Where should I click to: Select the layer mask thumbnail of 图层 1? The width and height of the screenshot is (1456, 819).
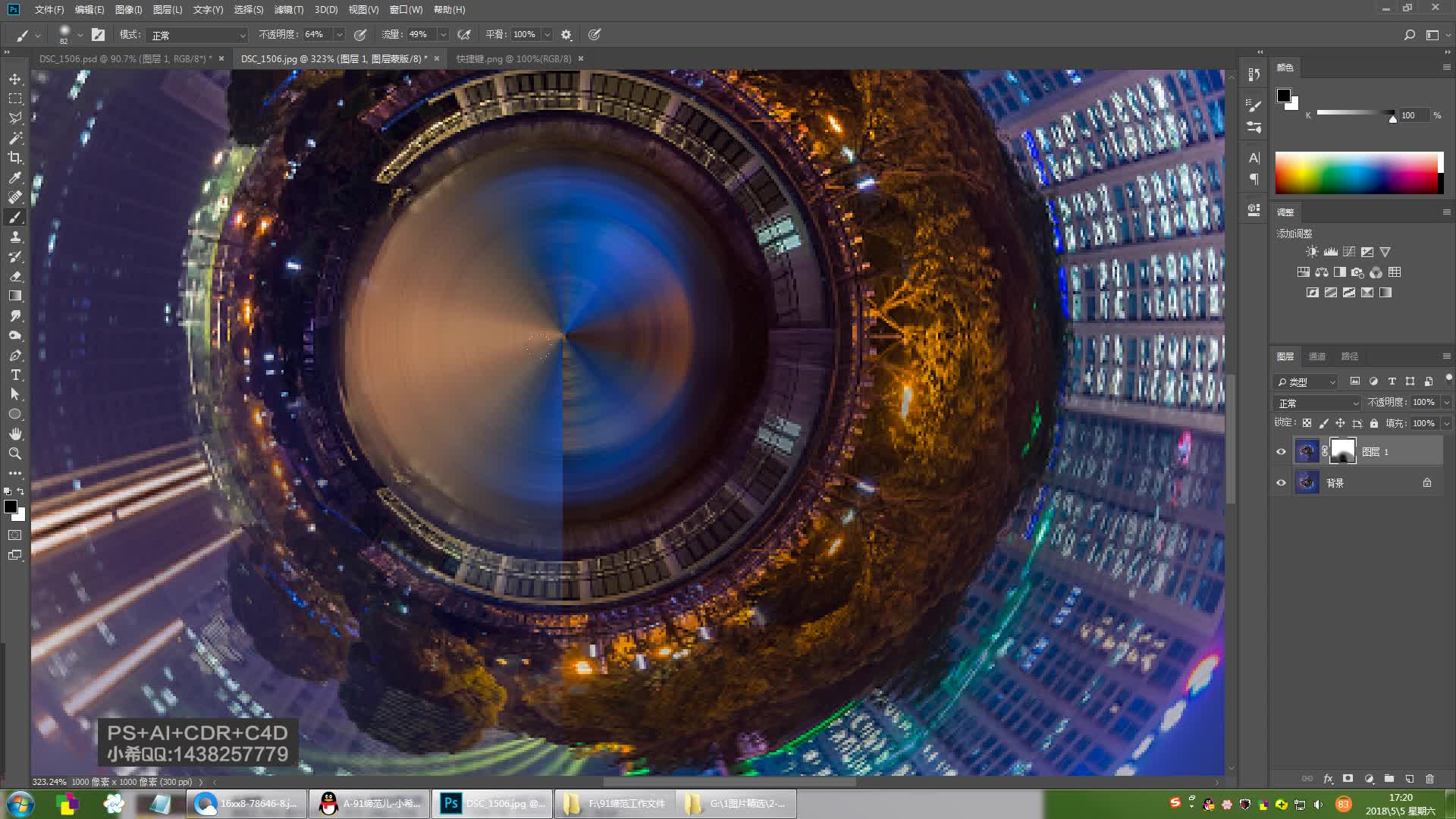click(1342, 451)
